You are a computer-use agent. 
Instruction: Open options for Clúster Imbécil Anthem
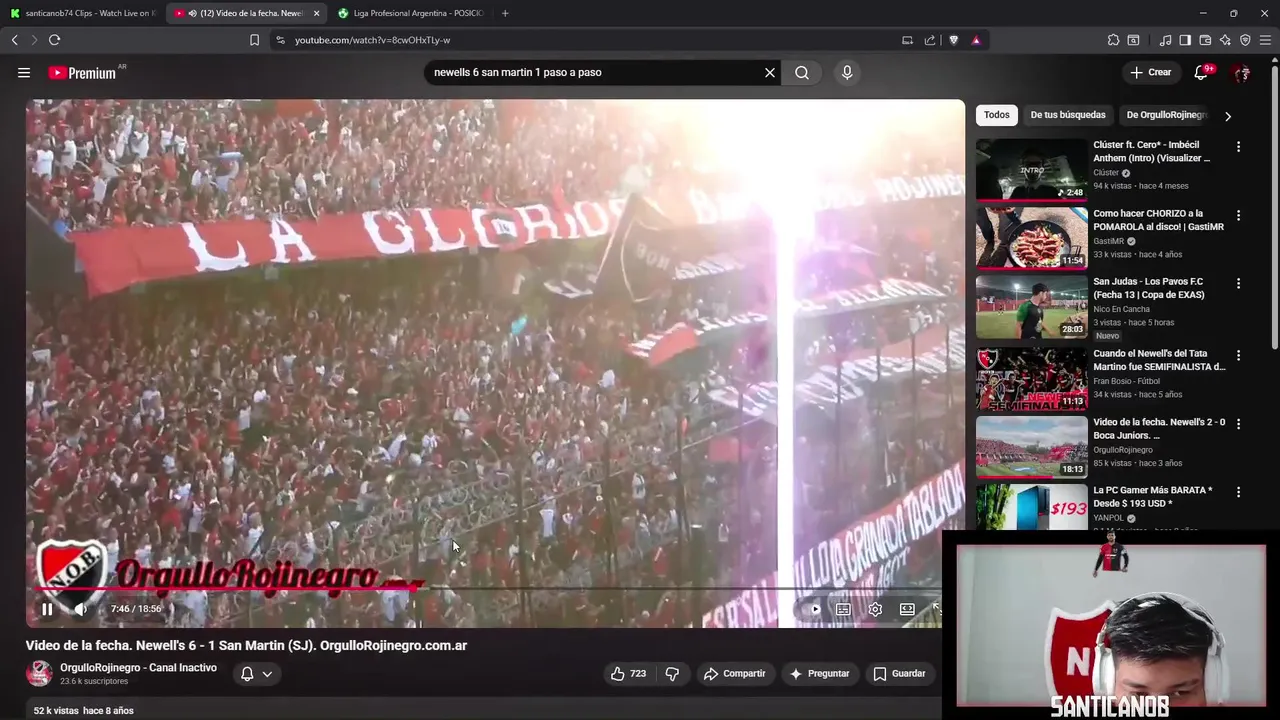(x=1238, y=147)
